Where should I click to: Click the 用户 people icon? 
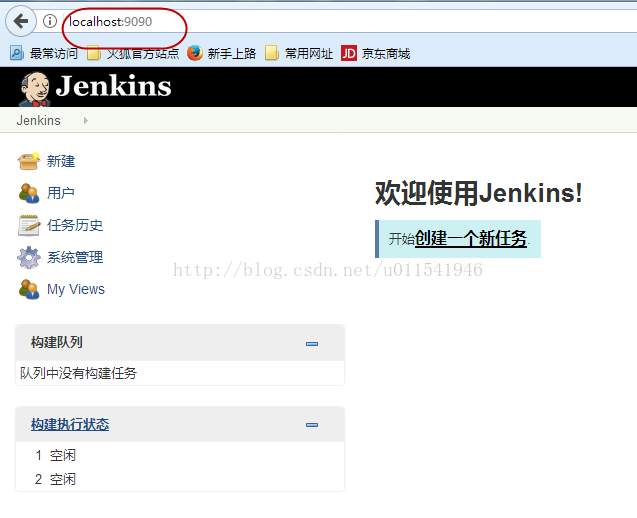(x=29, y=193)
